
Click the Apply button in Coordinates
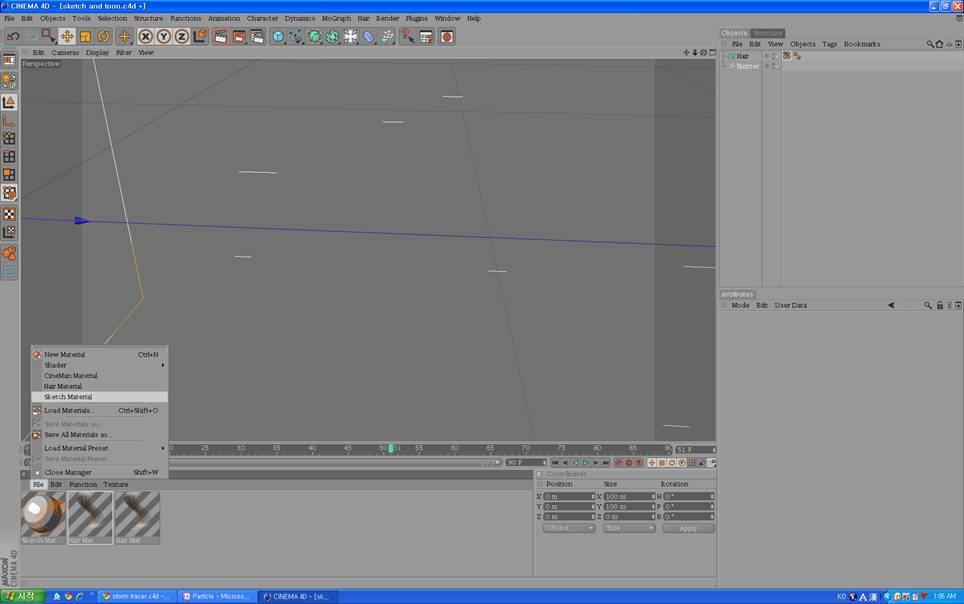point(688,528)
